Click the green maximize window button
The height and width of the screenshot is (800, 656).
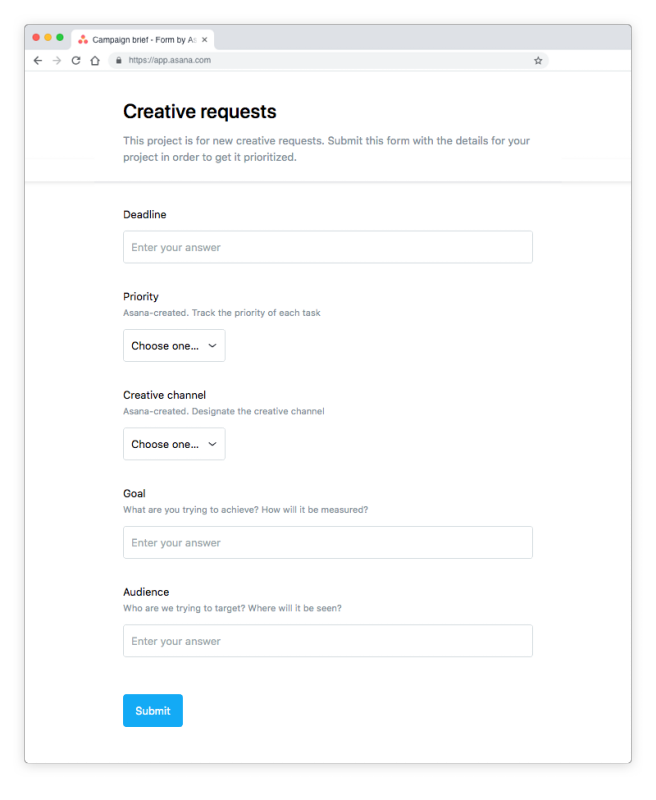tap(60, 37)
